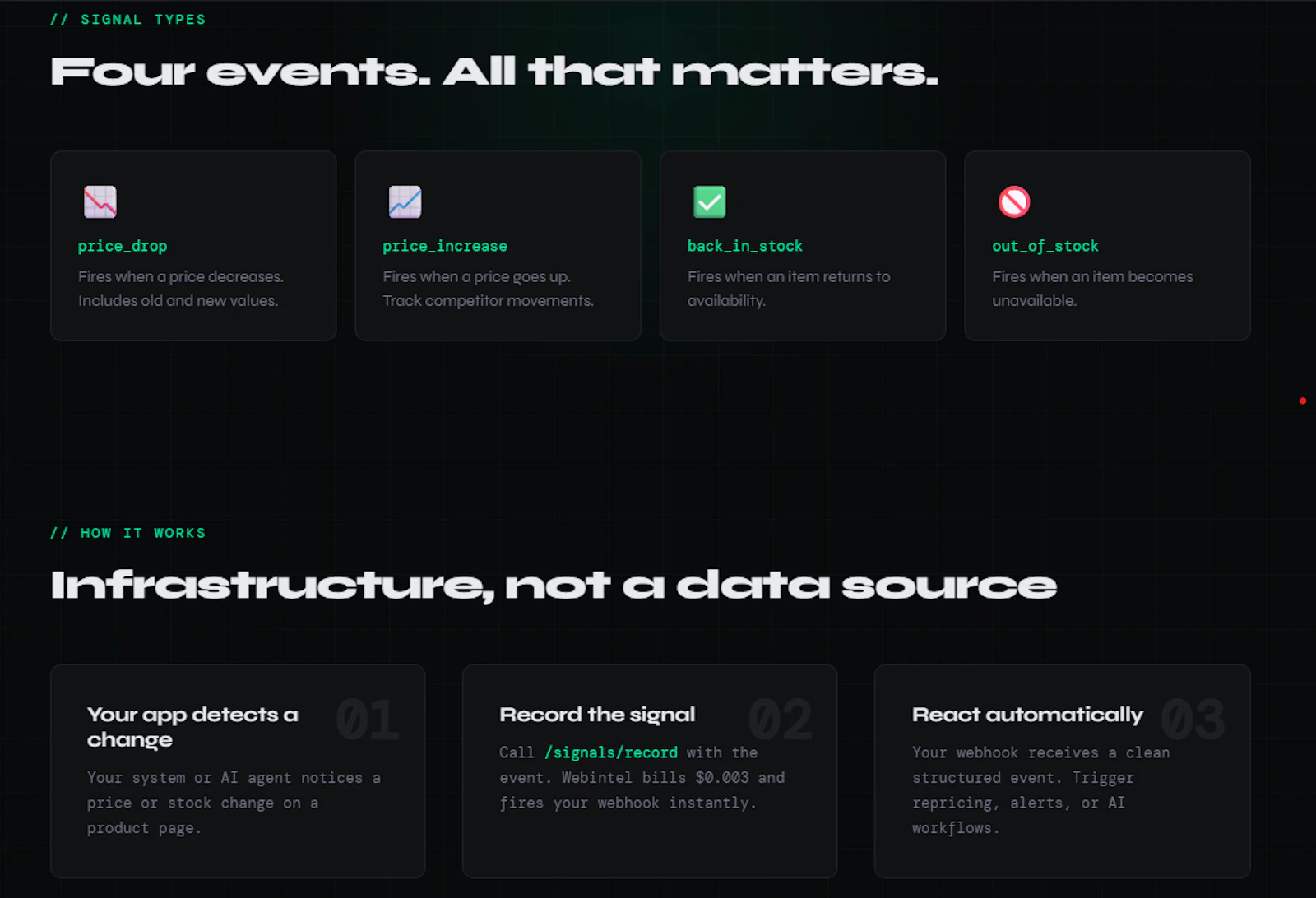Click 'Your system or AI agent notices' text
The width and height of the screenshot is (1316, 898).
pos(234,778)
